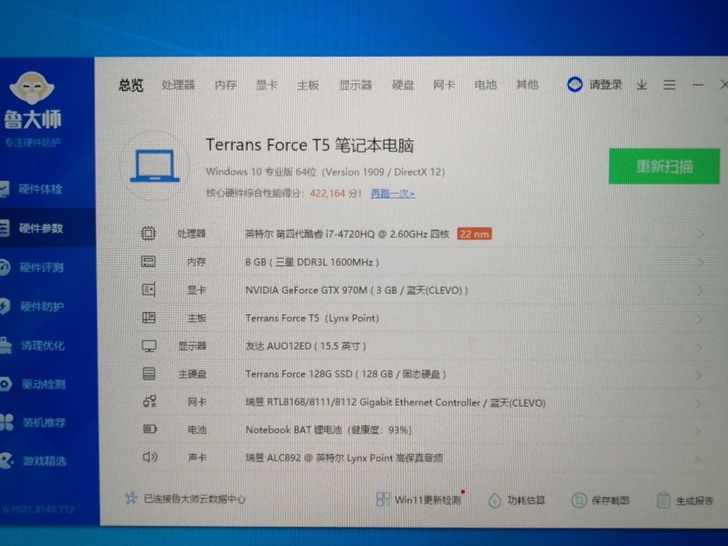Expand the 主硬盘 row chevron
728x546 pixels.
pos(699,376)
